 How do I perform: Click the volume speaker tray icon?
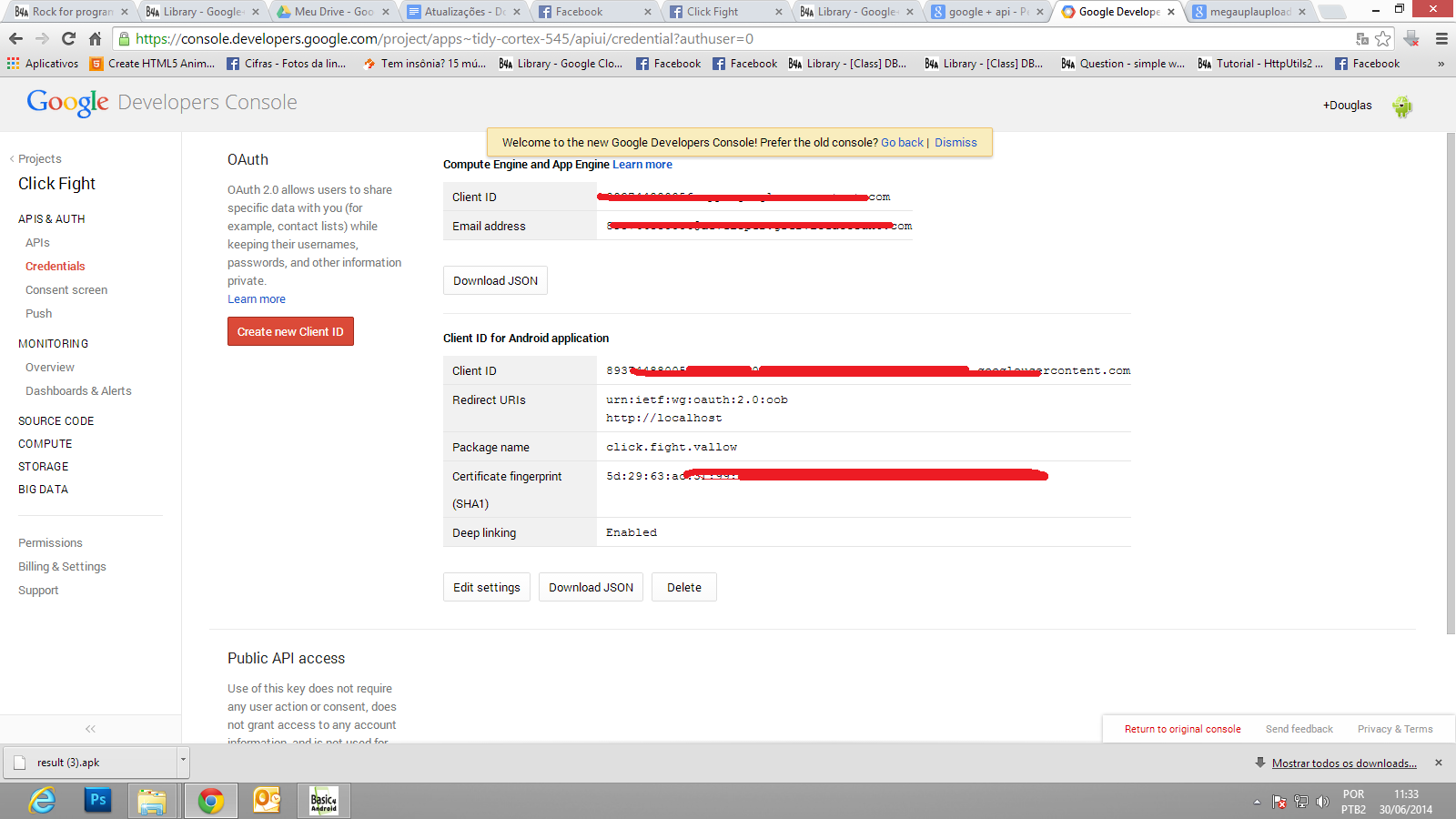(x=1322, y=802)
